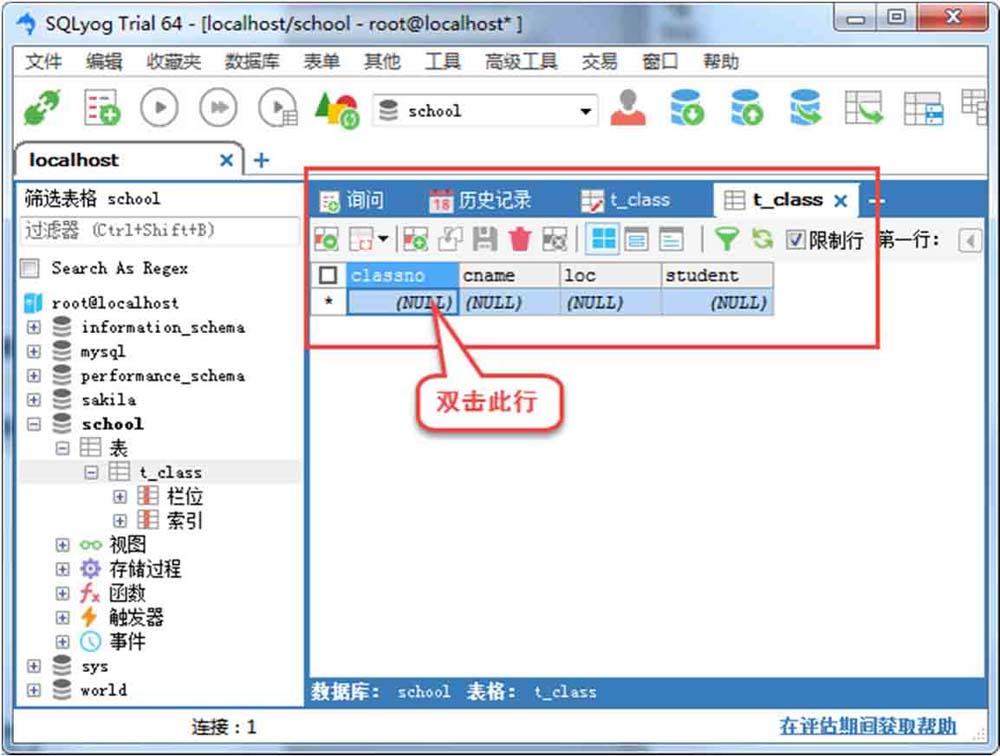1000x756 pixels.
Task: Switch to grid view icon
Action: pos(603,239)
